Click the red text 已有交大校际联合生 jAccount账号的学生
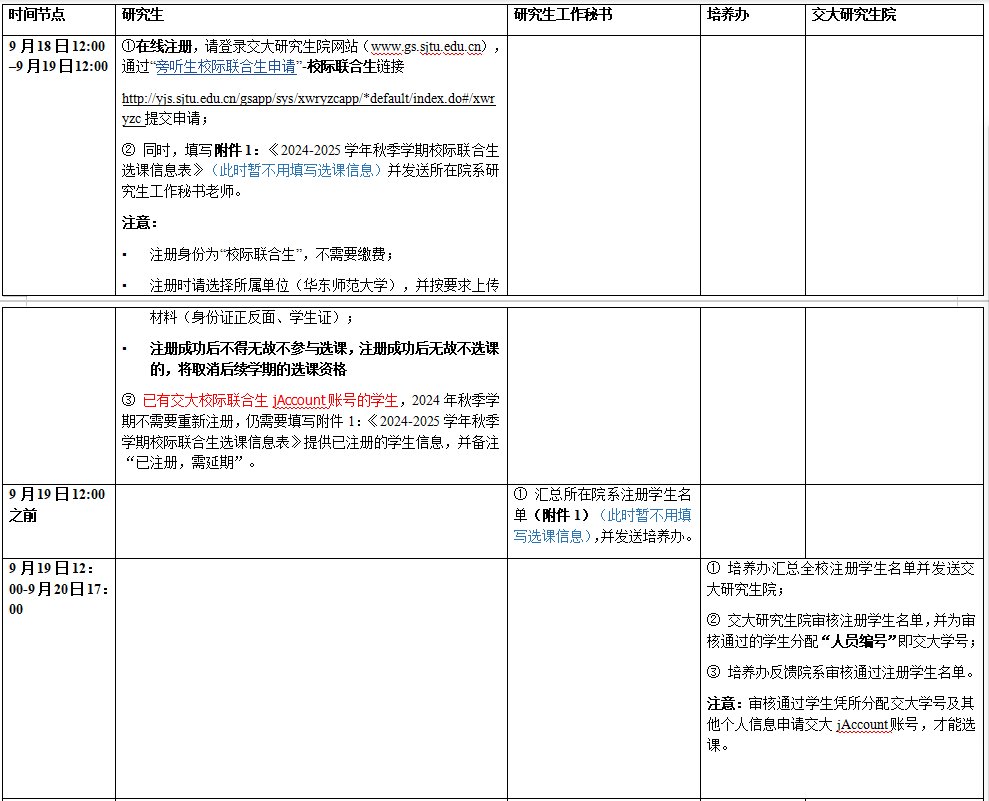Viewport: 989px width, 801px height. 271,400
